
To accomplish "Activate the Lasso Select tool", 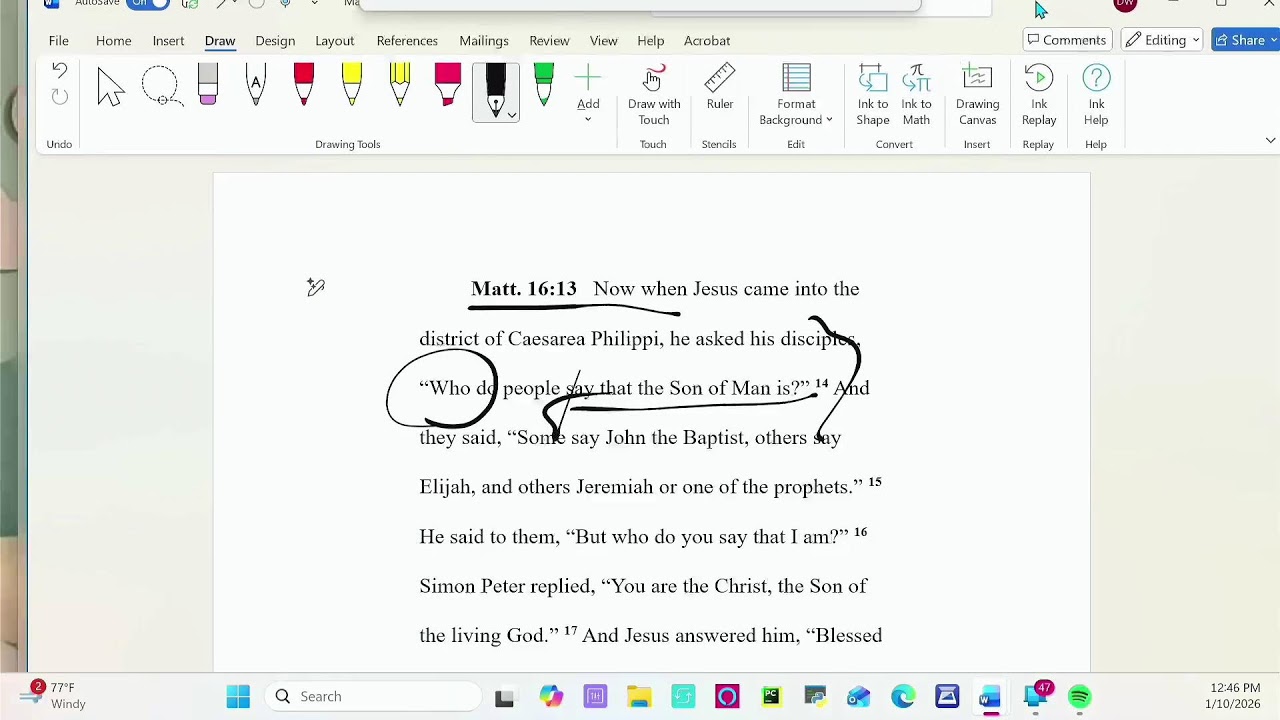I will pyautogui.click(x=161, y=87).
